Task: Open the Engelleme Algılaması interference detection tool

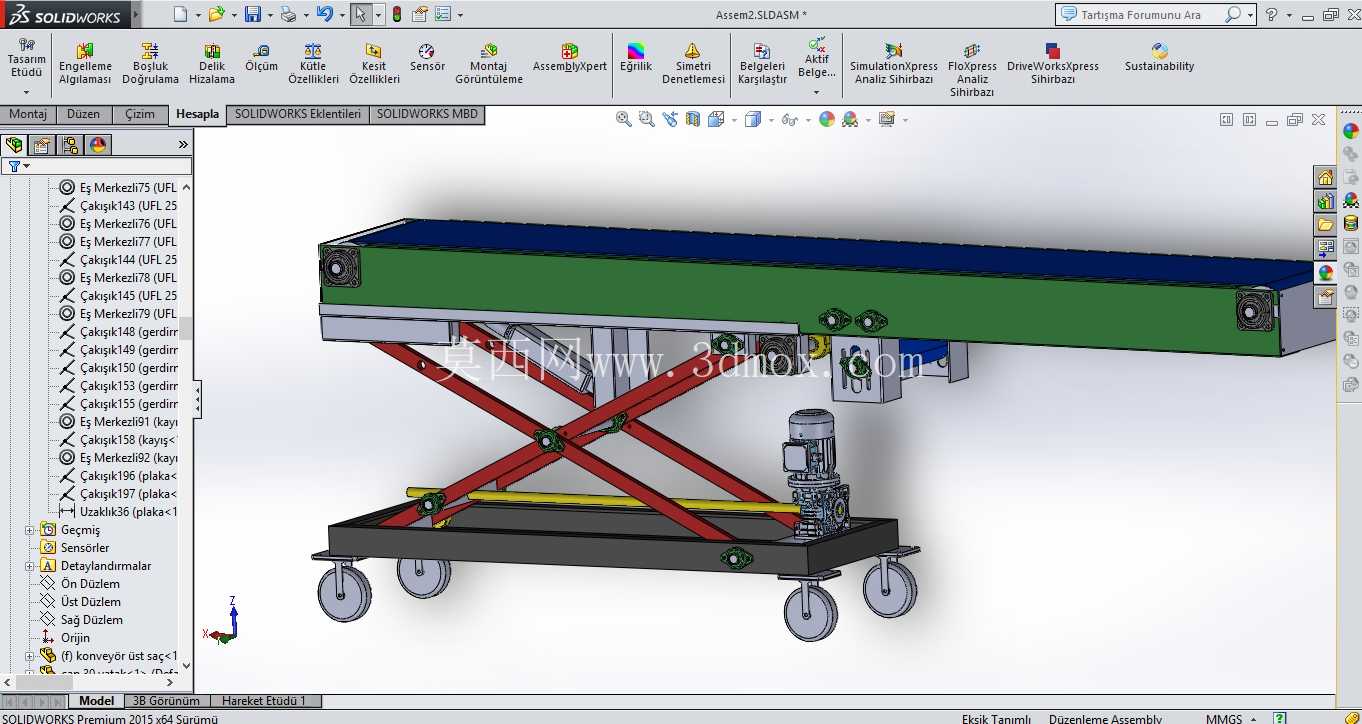Action: (x=85, y=63)
